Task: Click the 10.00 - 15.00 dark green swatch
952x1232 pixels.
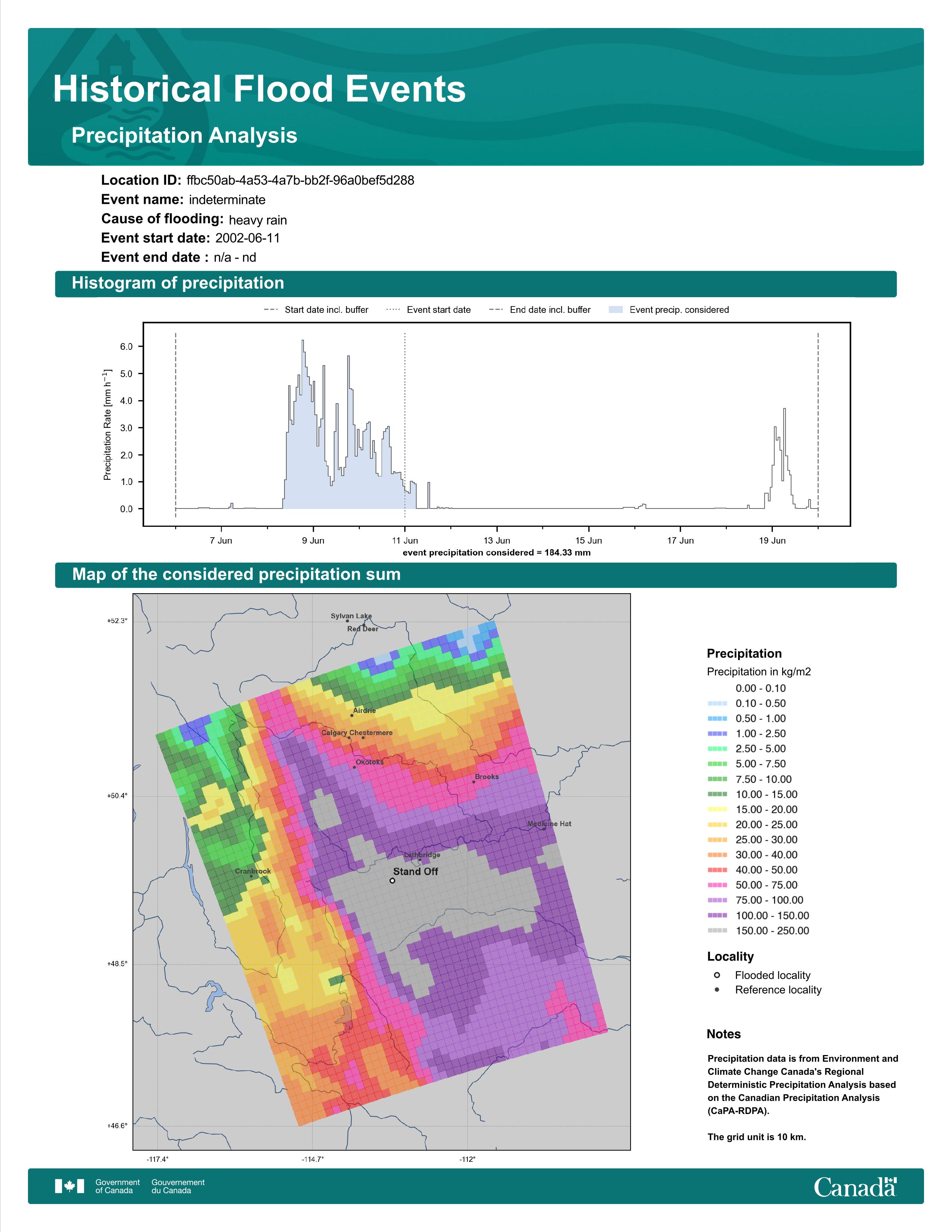Action: (717, 794)
